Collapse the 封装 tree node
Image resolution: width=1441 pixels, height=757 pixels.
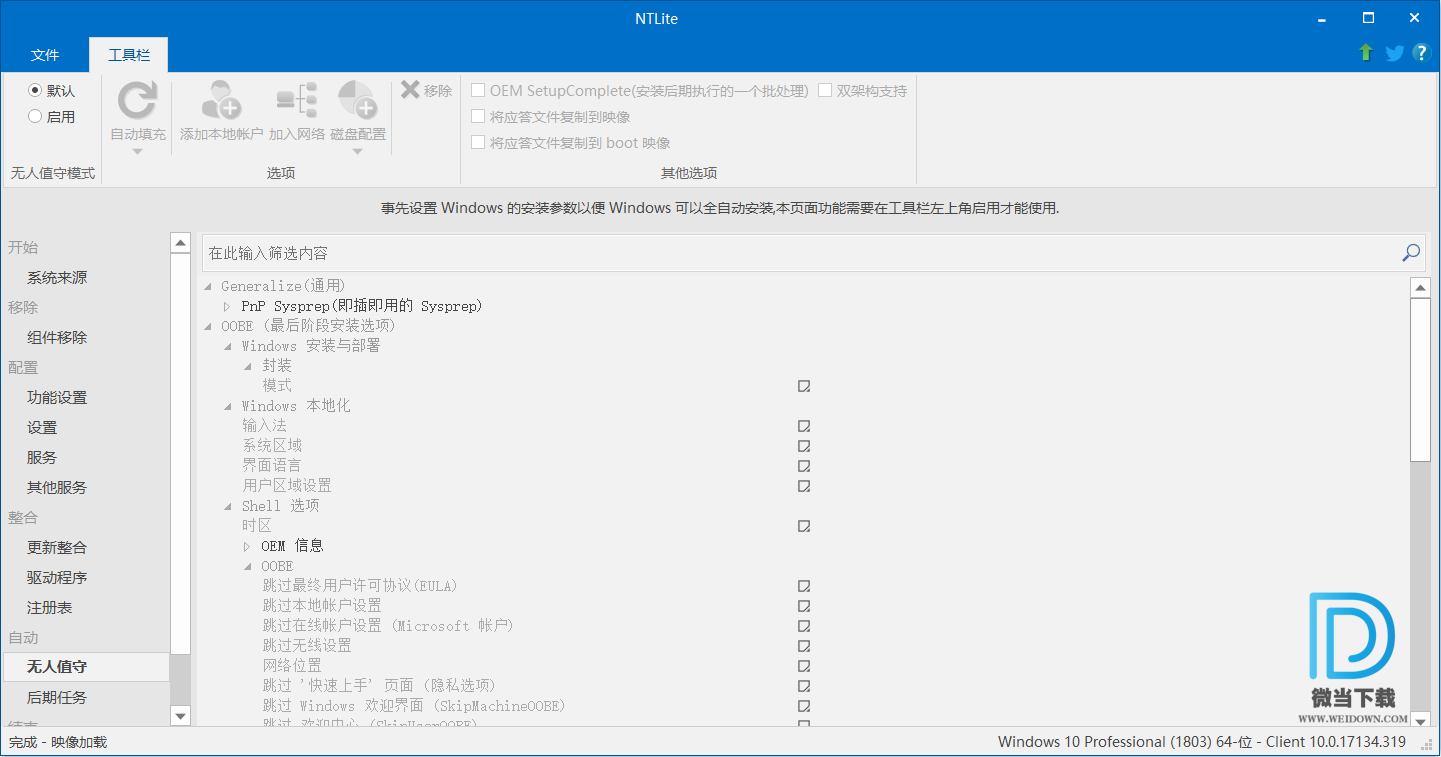(x=248, y=366)
